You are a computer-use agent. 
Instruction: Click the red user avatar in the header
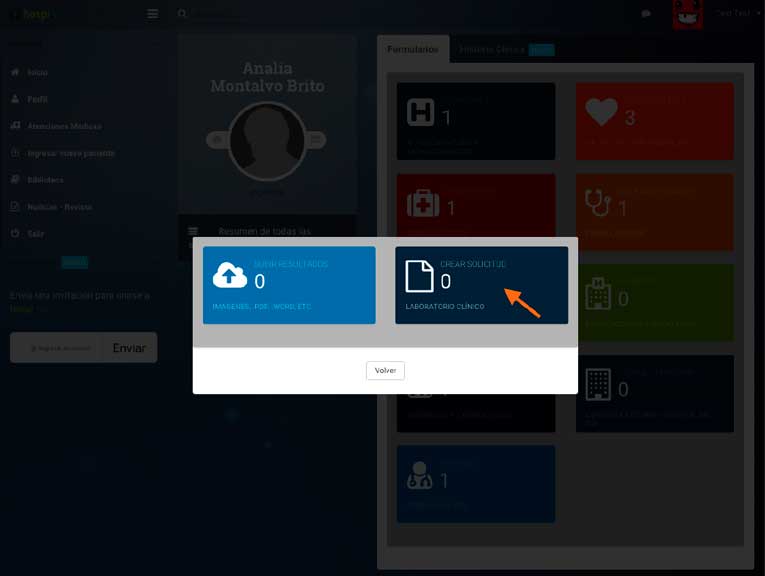point(687,14)
